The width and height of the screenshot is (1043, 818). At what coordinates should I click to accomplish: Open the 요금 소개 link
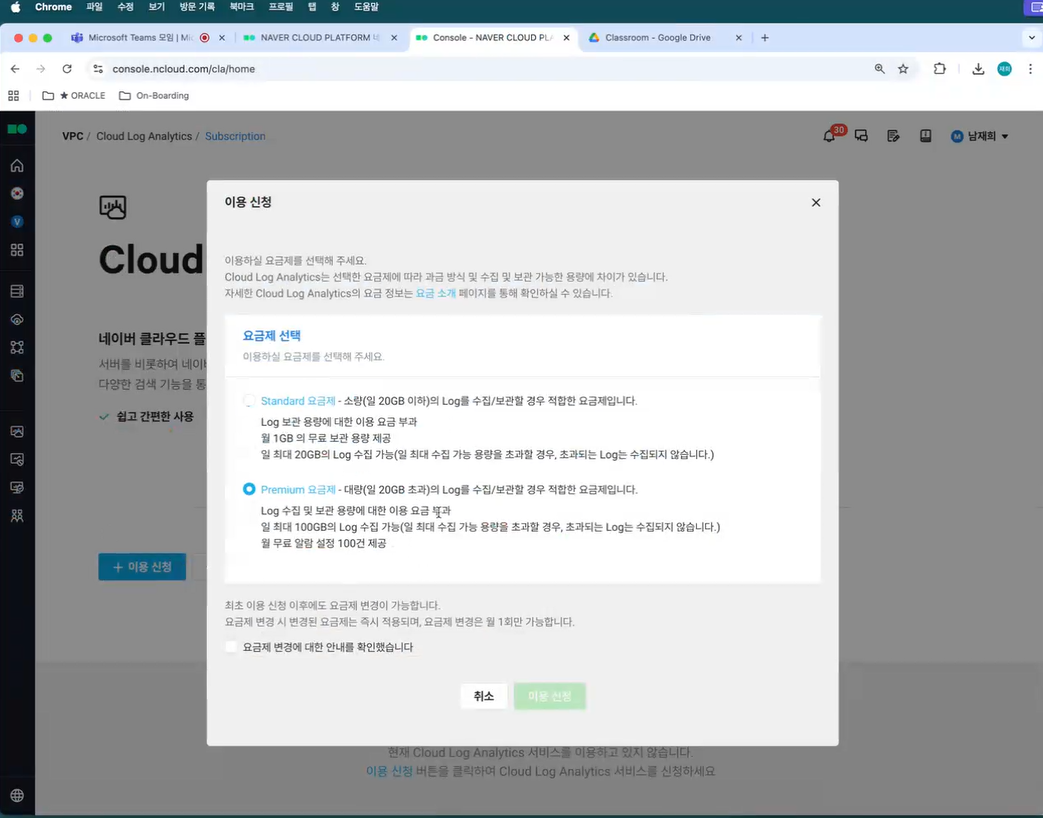(x=436, y=293)
